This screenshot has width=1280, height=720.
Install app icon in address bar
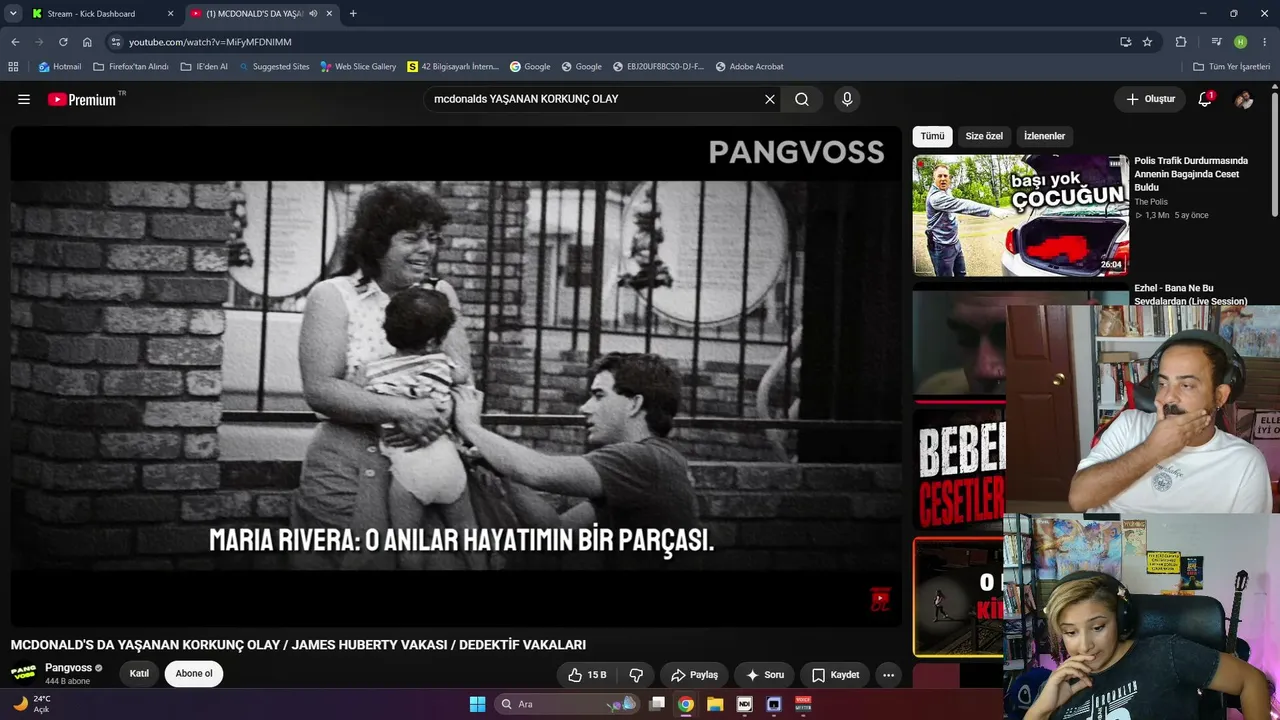click(1126, 42)
